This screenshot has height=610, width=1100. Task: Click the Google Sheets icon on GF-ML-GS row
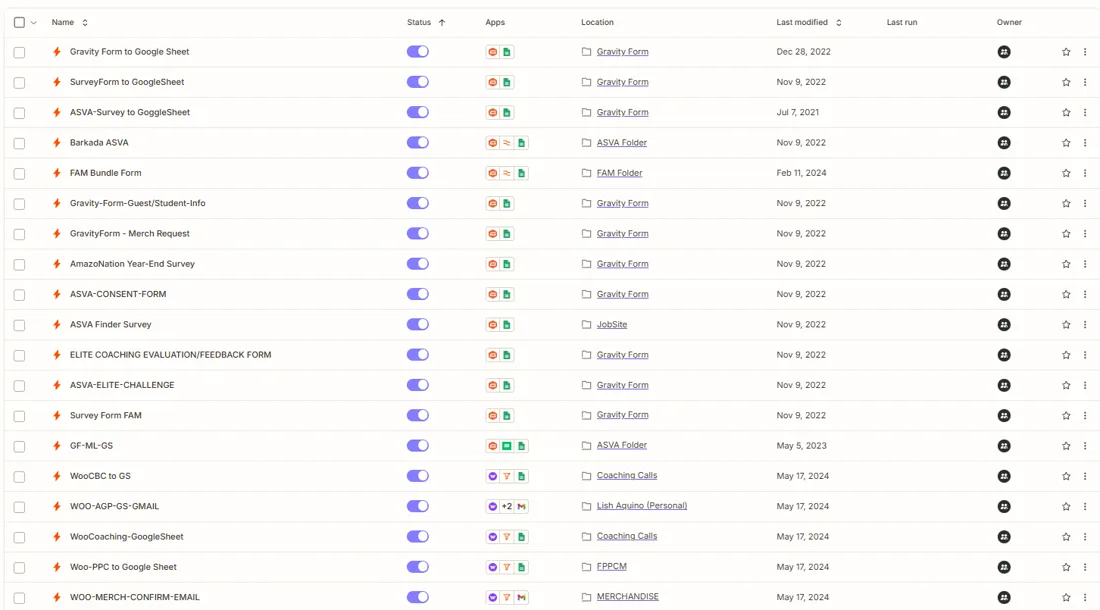coord(521,446)
